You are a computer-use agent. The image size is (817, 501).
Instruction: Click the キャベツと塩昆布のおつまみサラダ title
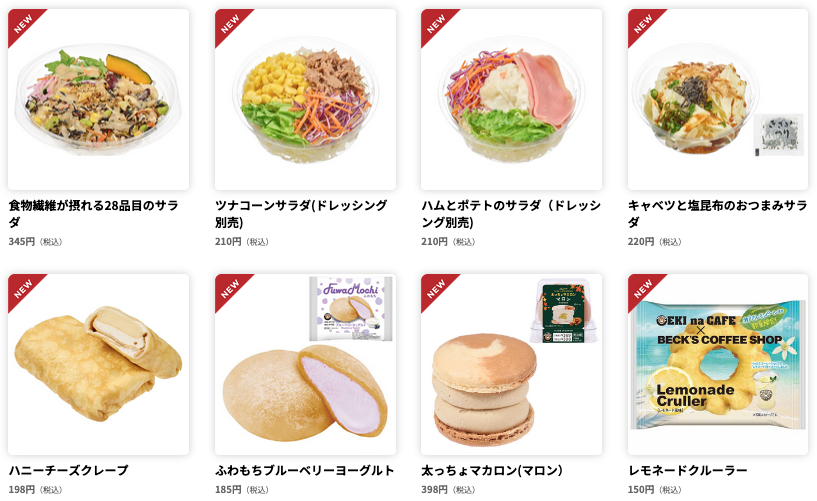(717, 214)
